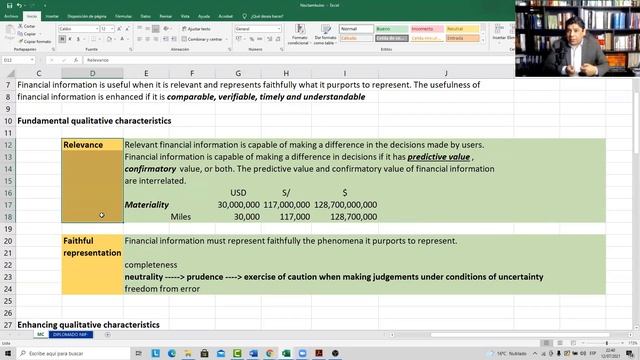Align cell text right

click(156, 39)
